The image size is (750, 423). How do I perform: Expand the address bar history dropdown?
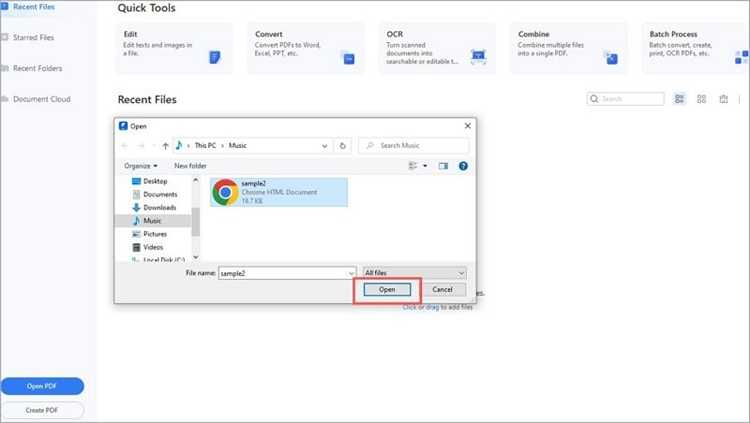click(x=325, y=146)
